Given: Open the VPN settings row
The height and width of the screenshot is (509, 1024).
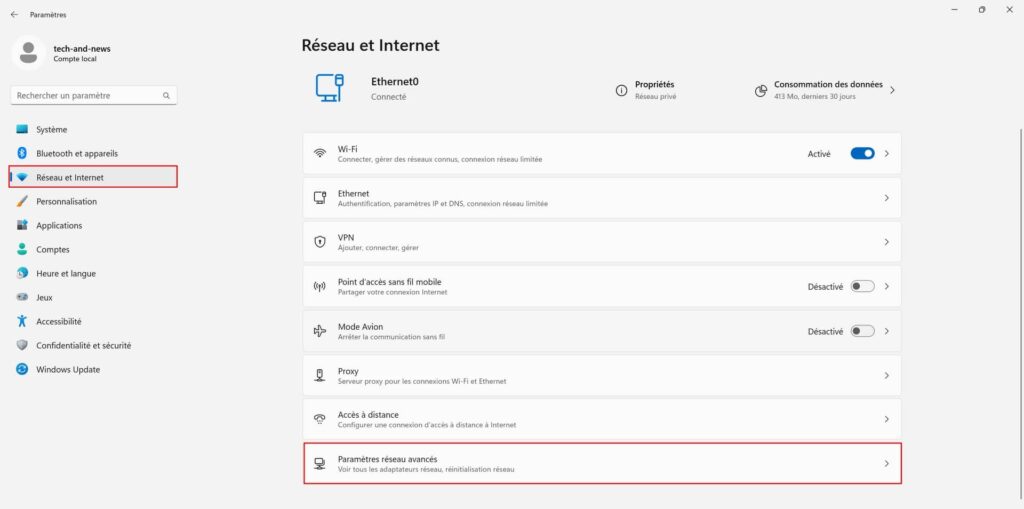Looking at the screenshot, I should click(x=602, y=242).
